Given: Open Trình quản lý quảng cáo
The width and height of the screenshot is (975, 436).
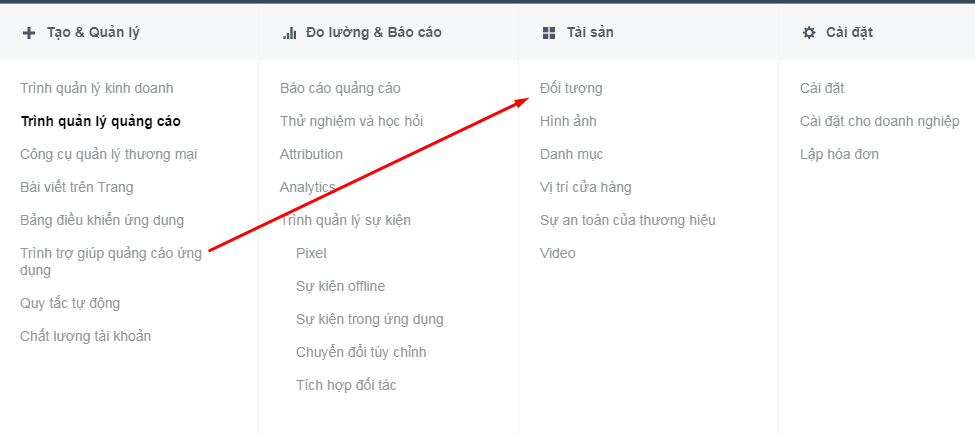Looking at the screenshot, I should (x=101, y=121).
